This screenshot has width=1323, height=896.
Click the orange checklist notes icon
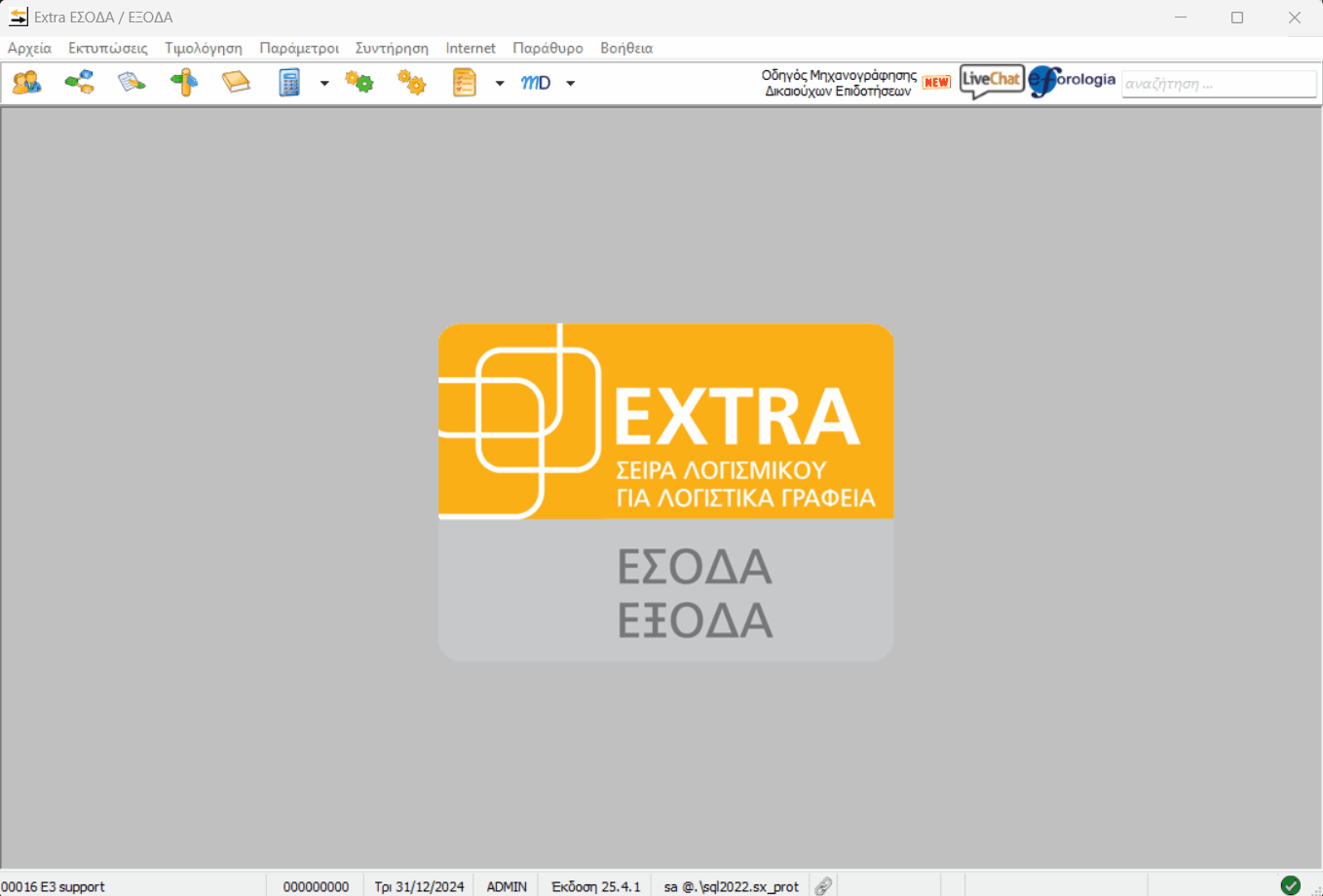pos(465,83)
